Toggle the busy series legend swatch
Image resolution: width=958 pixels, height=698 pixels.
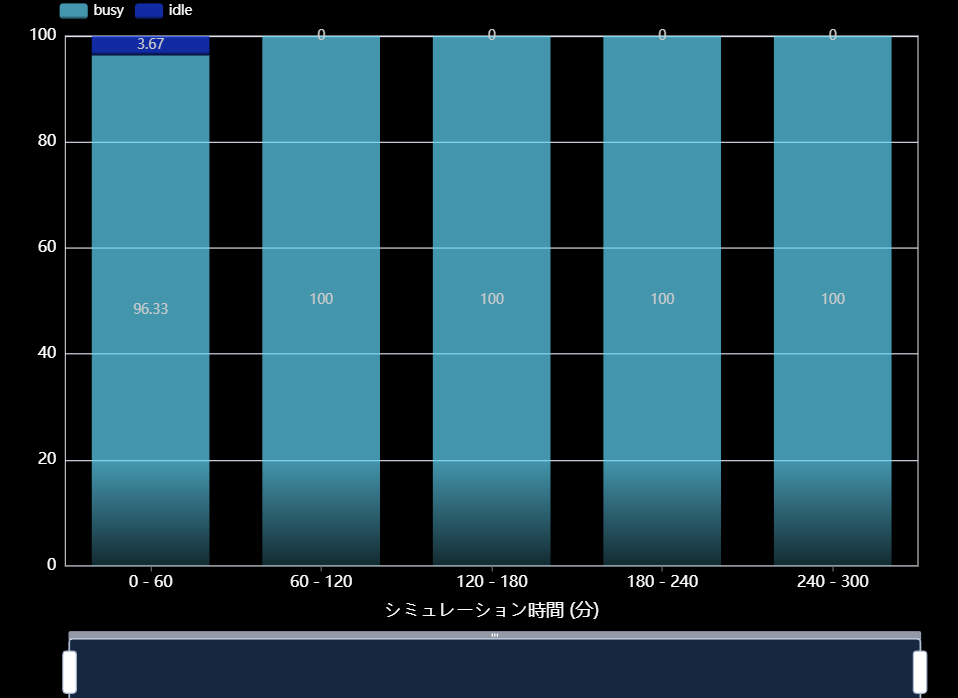73,11
